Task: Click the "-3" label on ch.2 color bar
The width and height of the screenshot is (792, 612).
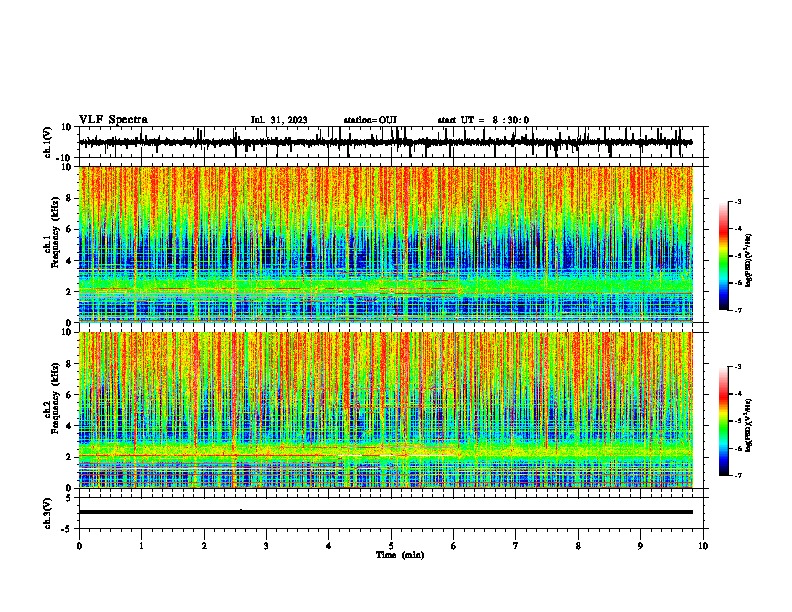Action: tap(738, 367)
